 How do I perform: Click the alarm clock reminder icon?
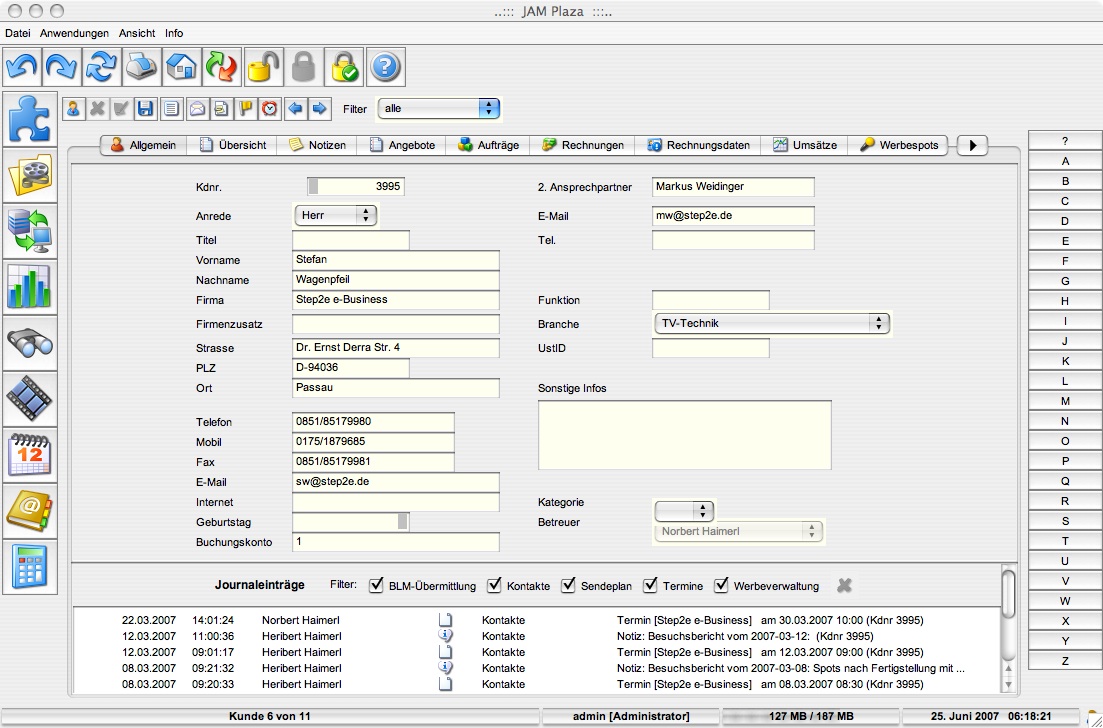[x=269, y=108]
